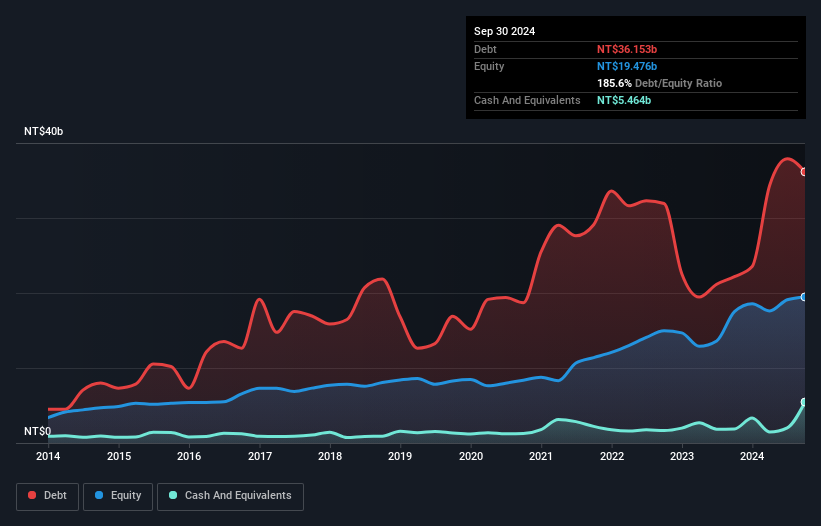Click the blue Equity endpoint marker
Viewport: 821px width, 526px height.
(804, 297)
